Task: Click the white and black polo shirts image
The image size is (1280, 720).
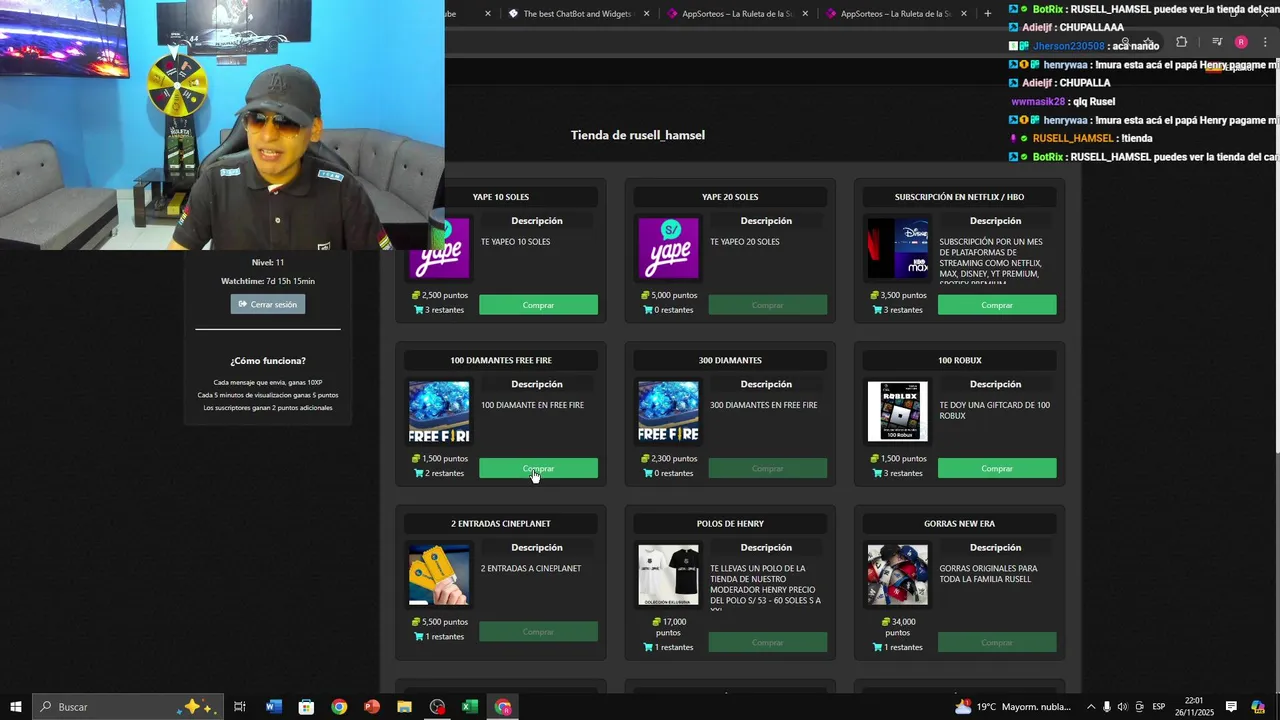Action: (669, 575)
